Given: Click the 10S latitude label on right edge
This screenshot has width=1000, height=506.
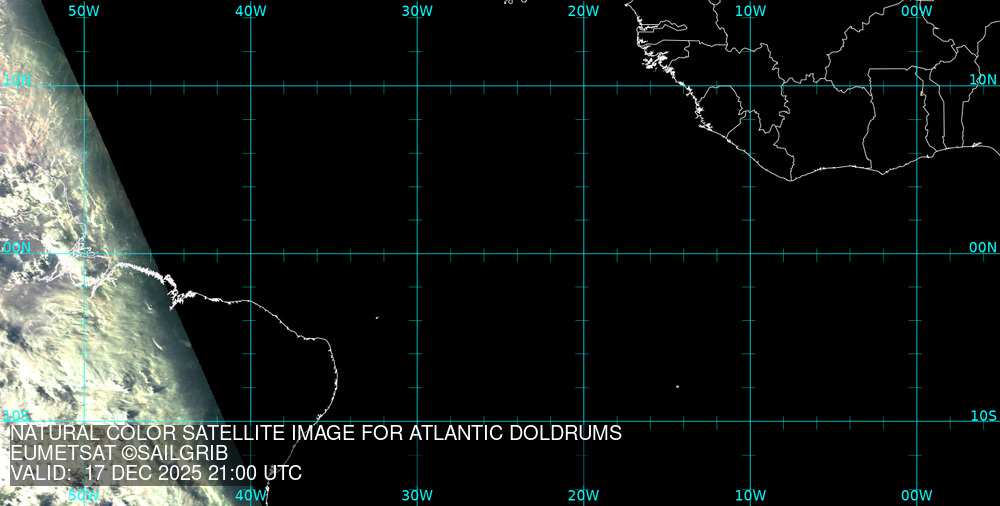Looking at the screenshot, I should coord(984,415).
